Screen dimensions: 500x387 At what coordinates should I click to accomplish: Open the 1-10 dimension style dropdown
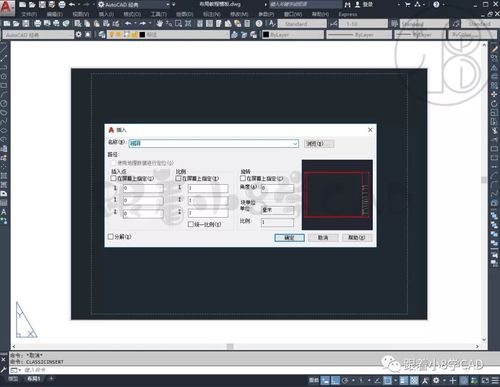click(363, 24)
